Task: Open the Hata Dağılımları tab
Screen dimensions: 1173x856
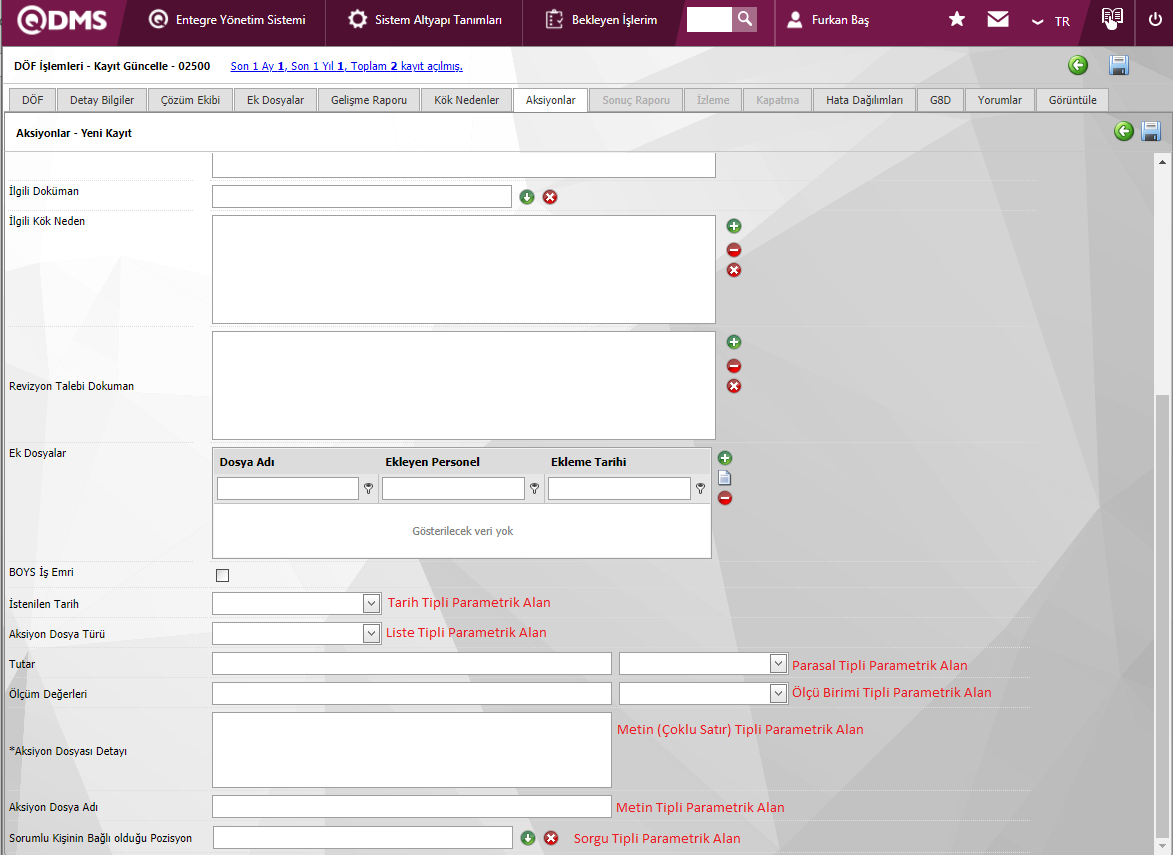Action: (864, 100)
